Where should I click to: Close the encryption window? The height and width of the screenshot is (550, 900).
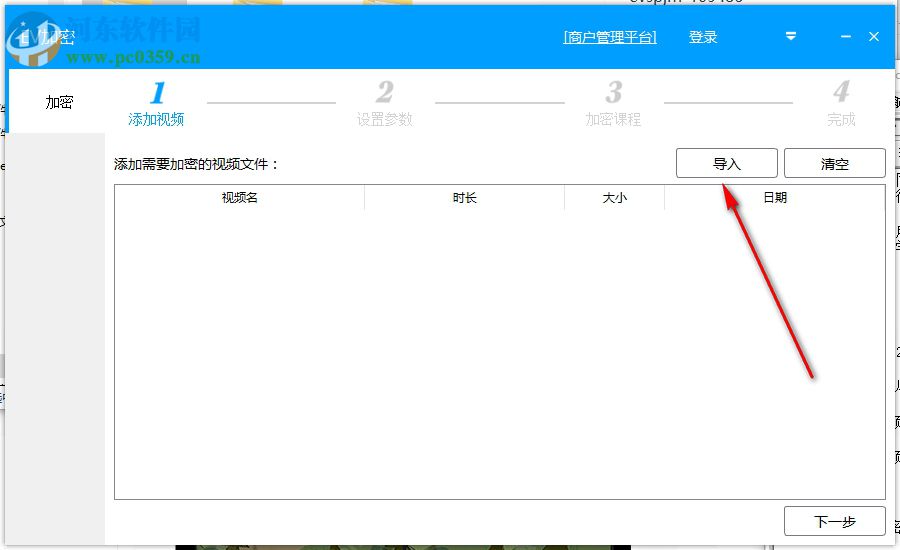point(874,37)
